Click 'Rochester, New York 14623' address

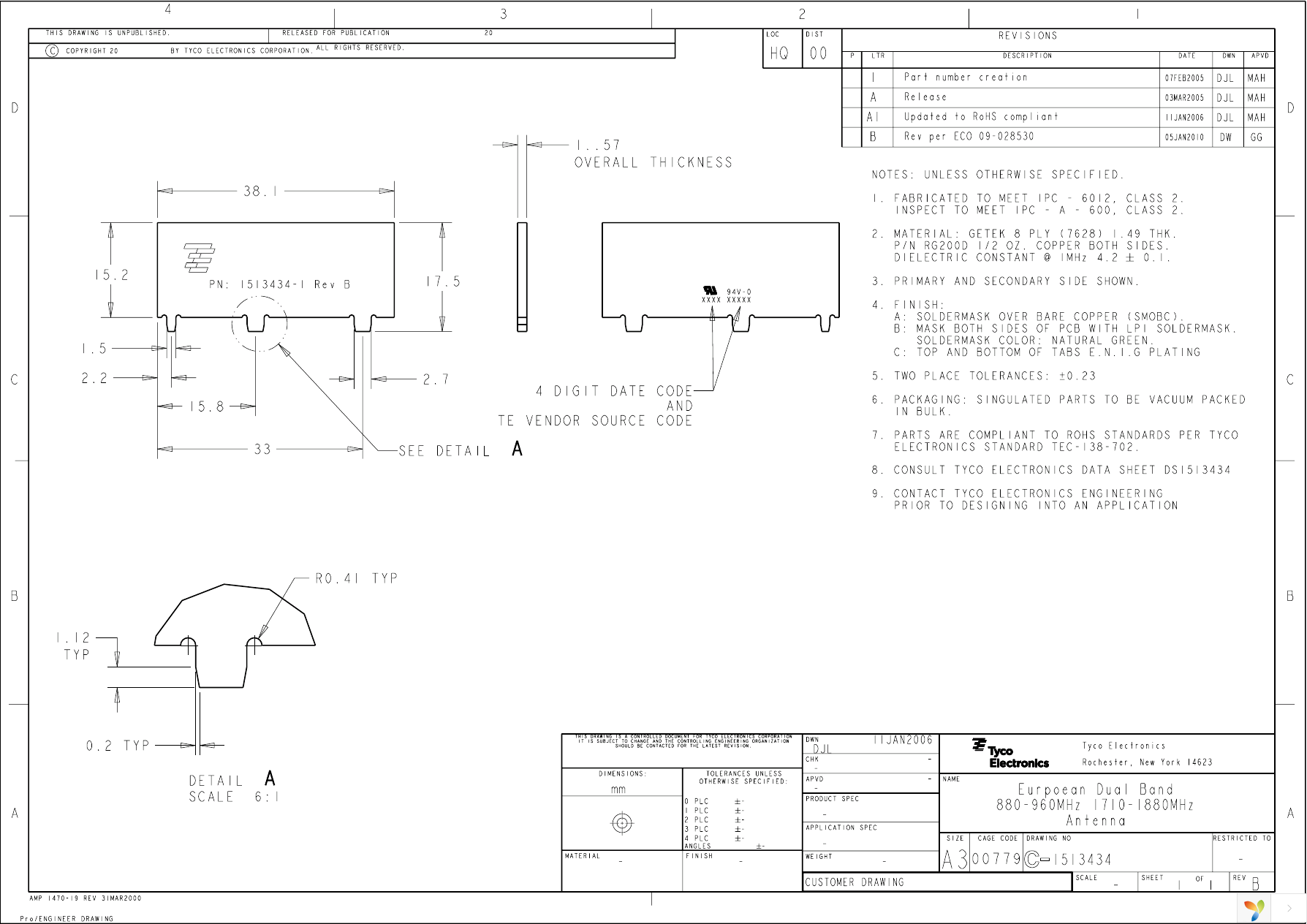(x=1147, y=762)
